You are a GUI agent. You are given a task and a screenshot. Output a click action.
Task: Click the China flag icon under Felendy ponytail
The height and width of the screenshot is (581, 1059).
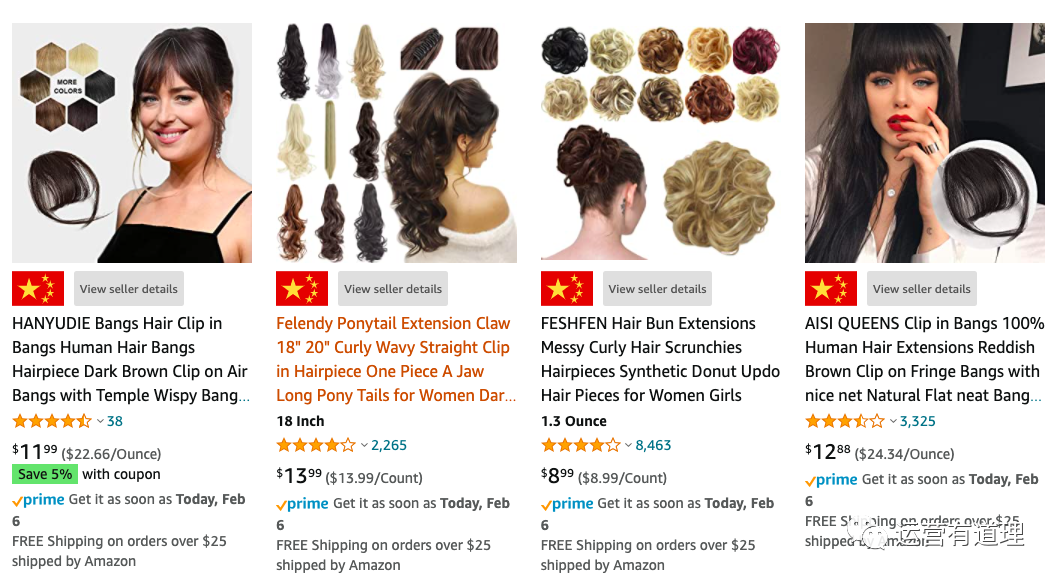[x=302, y=288]
